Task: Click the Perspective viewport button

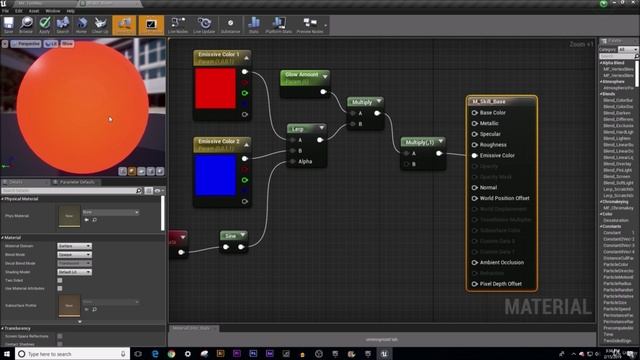Action: tap(26, 44)
